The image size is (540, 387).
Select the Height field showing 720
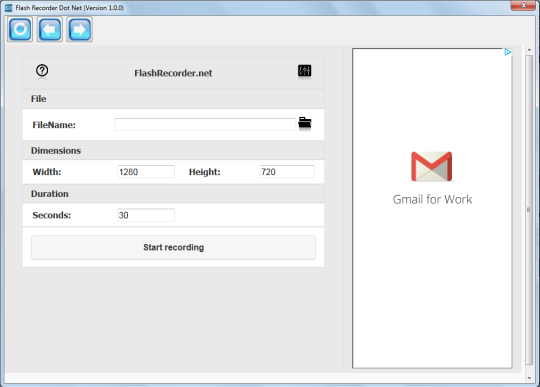pos(287,172)
